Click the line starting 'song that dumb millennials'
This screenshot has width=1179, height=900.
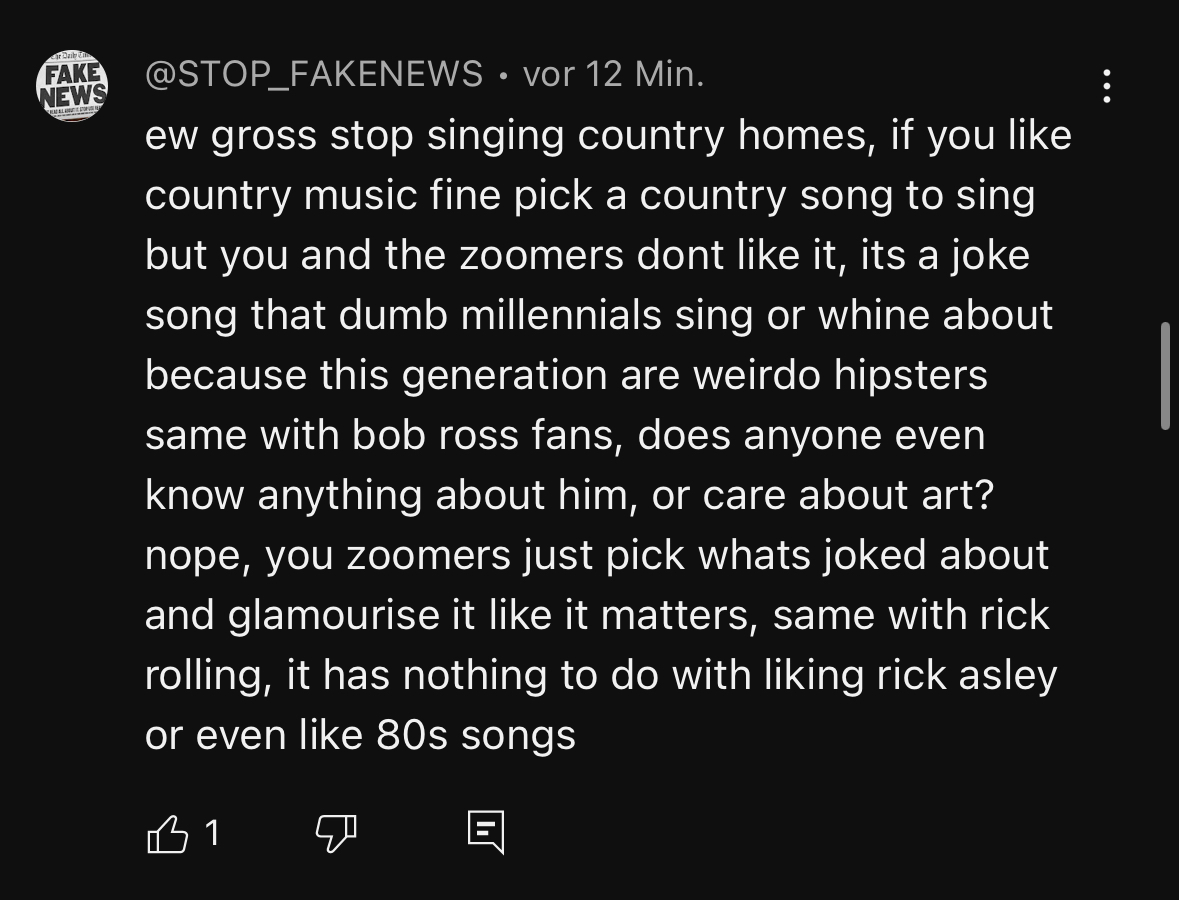click(599, 316)
